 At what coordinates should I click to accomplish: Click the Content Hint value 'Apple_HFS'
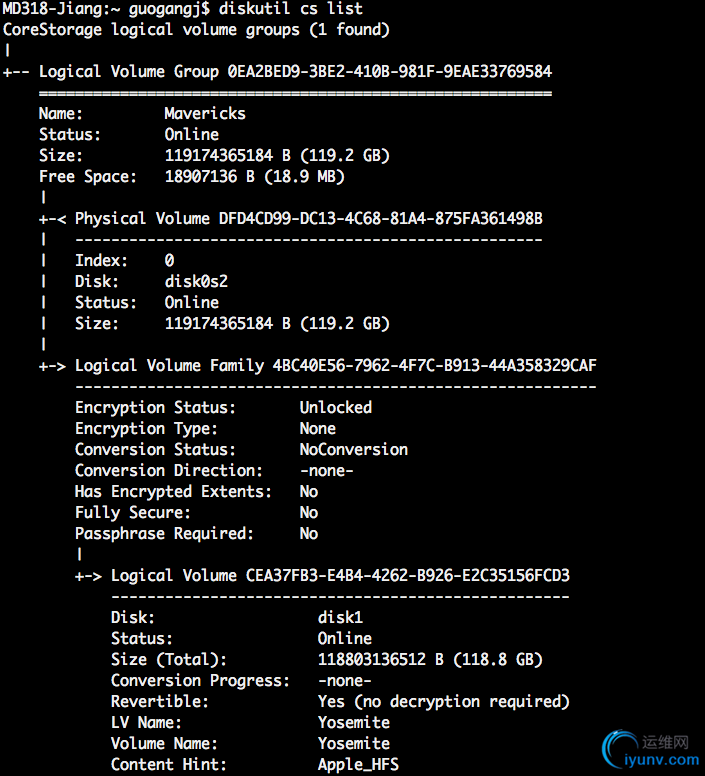tap(358, 765)
